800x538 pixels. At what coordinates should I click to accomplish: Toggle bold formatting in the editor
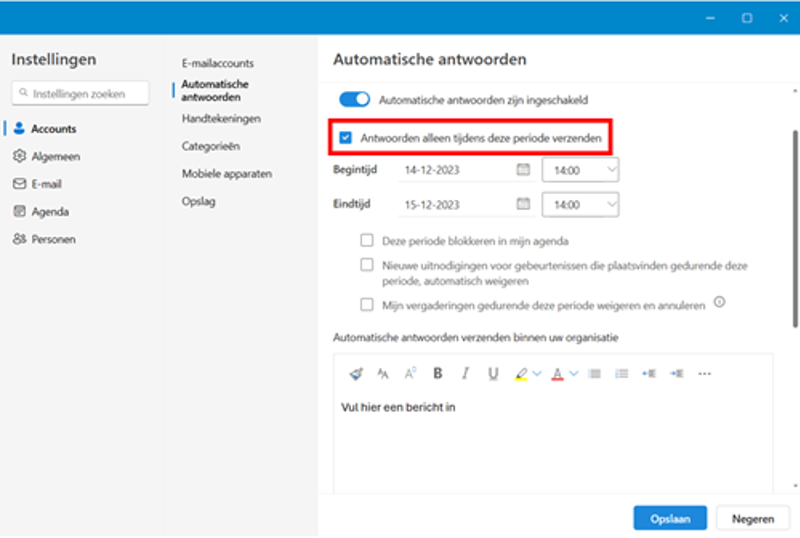click(438, 373)
